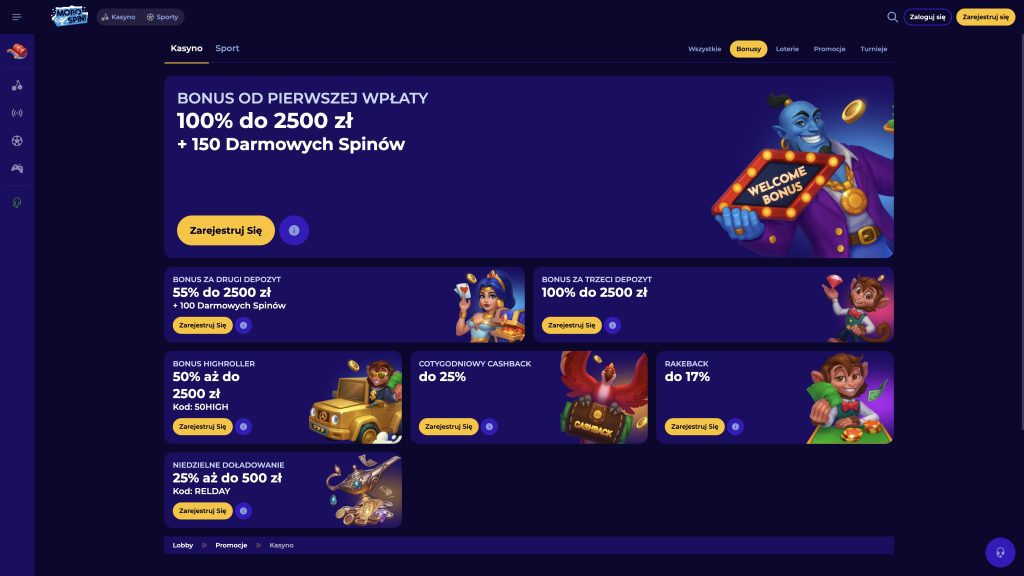Show info for the welcome bonus
1024x576 pixels.
[294, 230]
